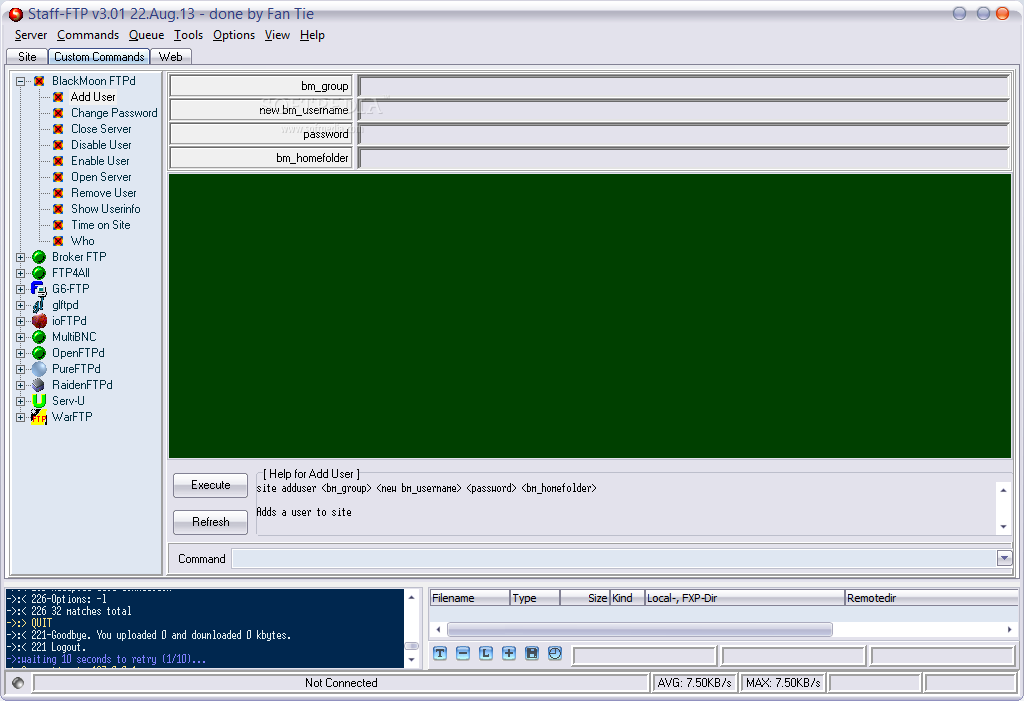Click the icon beside Close Server

(x=58, y=129)
